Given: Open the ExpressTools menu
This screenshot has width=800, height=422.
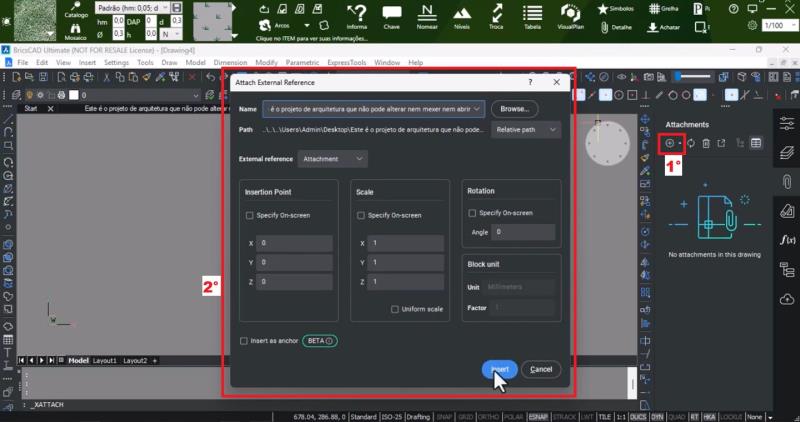Looking at the screenshot, I should [x=342, y=62].
